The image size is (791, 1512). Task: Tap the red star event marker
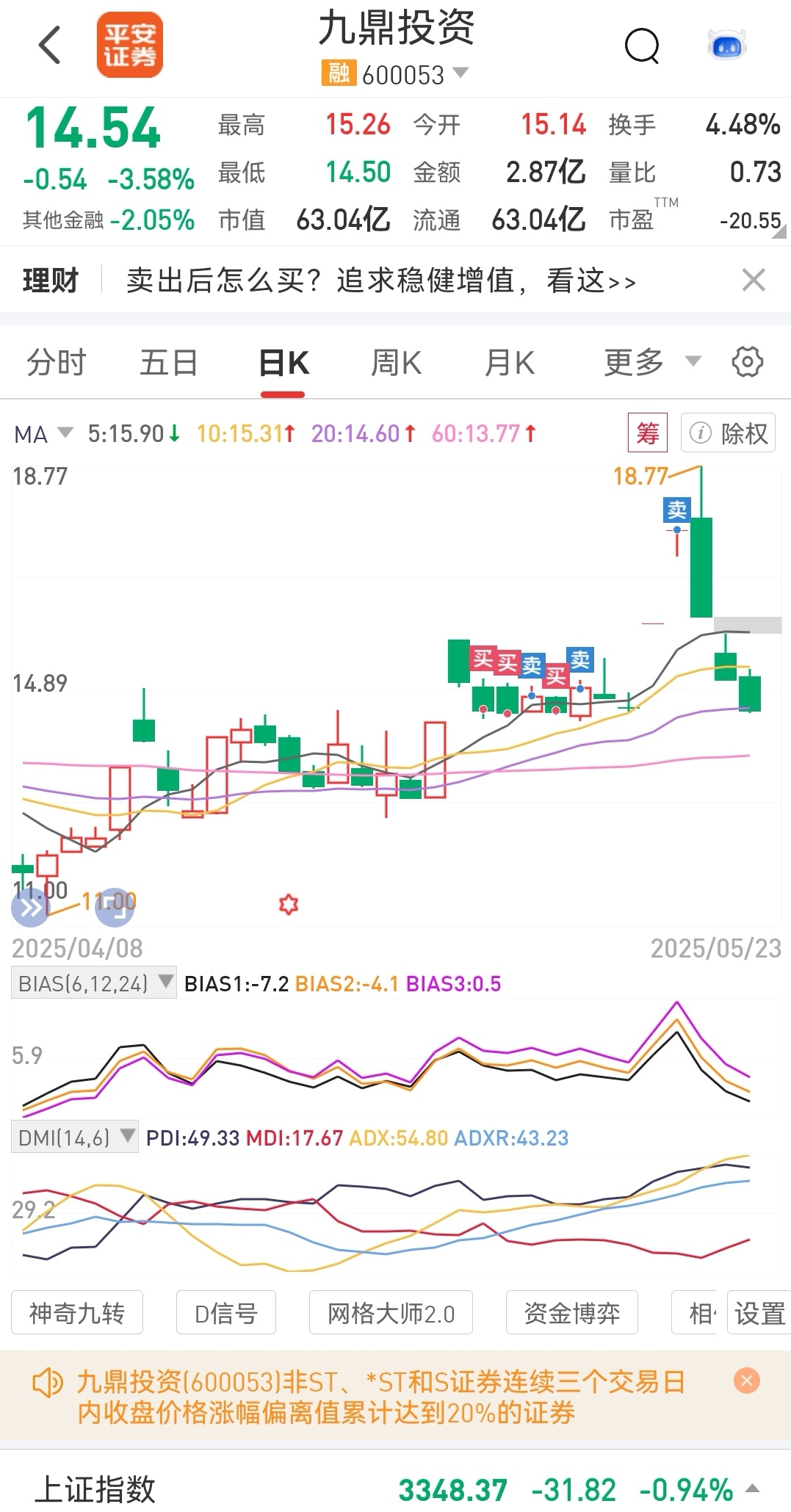[x=289, y=905]
